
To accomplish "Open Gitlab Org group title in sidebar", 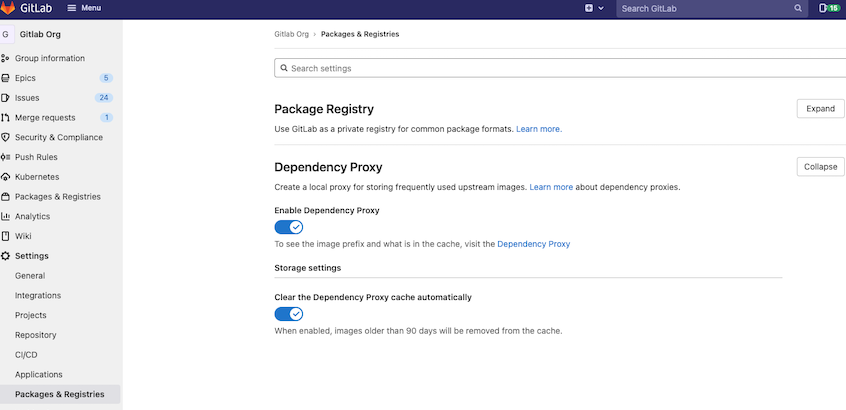I will click(x=40, y=35).
